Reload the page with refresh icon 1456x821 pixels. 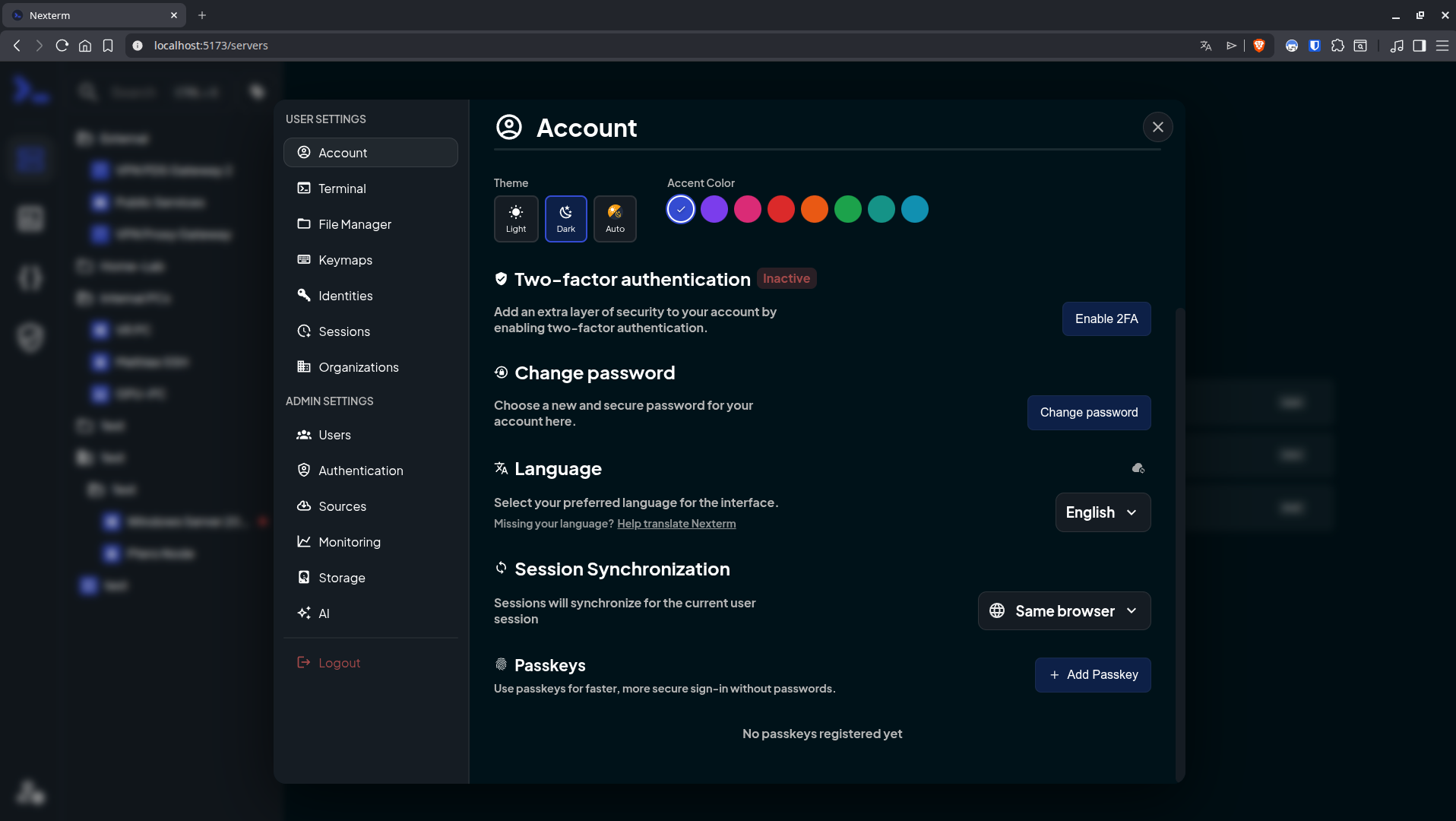(62, 46)
